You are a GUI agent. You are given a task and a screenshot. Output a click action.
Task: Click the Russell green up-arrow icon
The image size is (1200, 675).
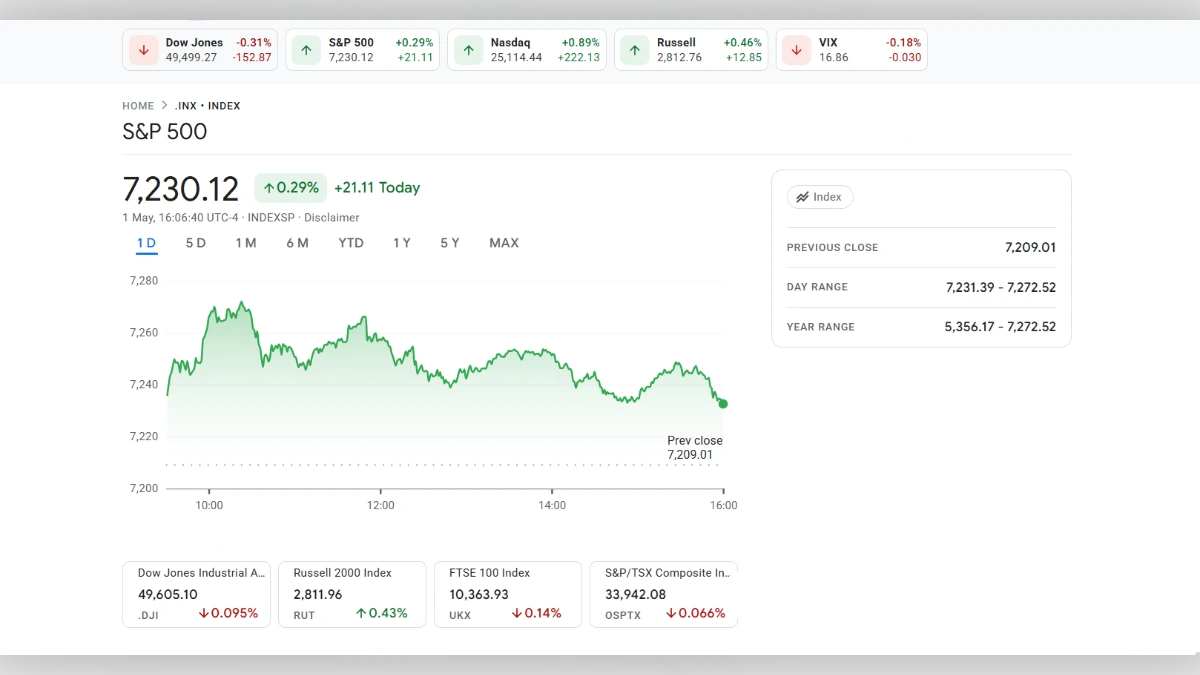click(634, 50)
